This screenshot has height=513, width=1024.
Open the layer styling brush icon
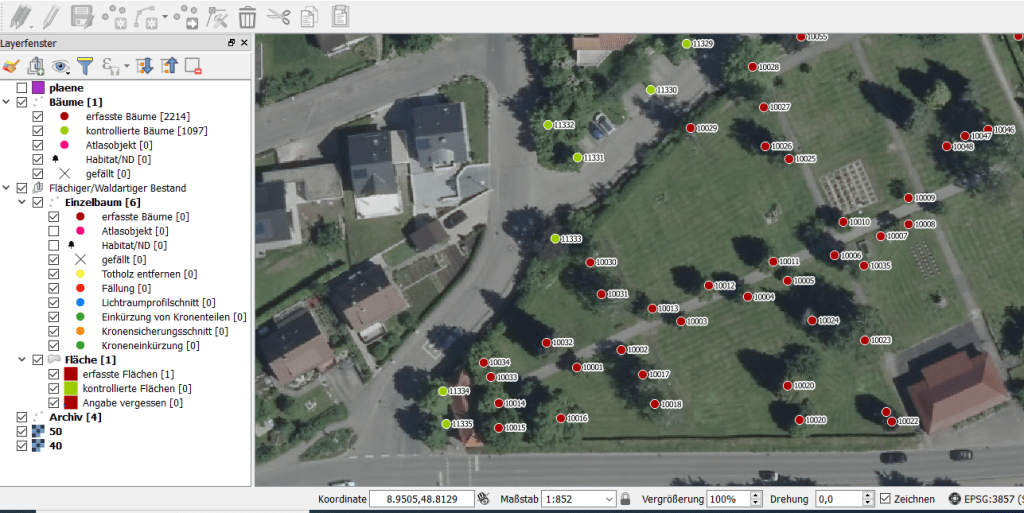(11, 66)
